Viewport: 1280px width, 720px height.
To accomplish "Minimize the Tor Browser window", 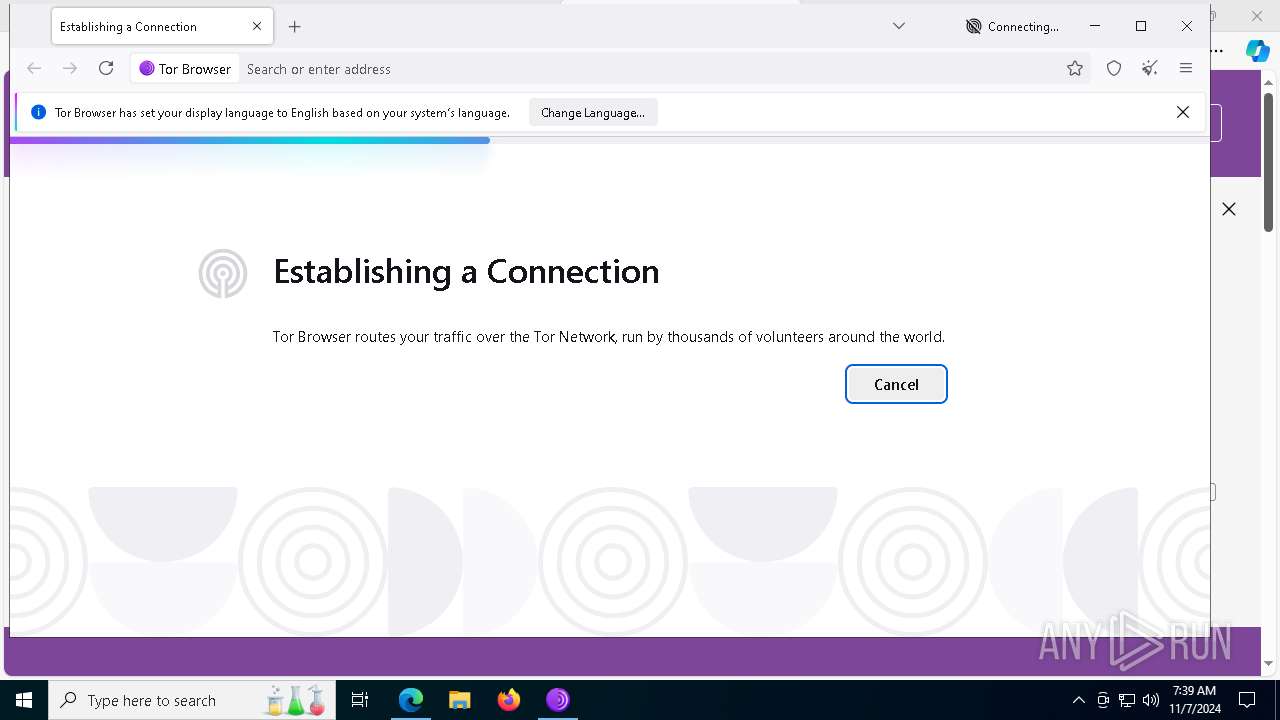I will pos(1095,27).
